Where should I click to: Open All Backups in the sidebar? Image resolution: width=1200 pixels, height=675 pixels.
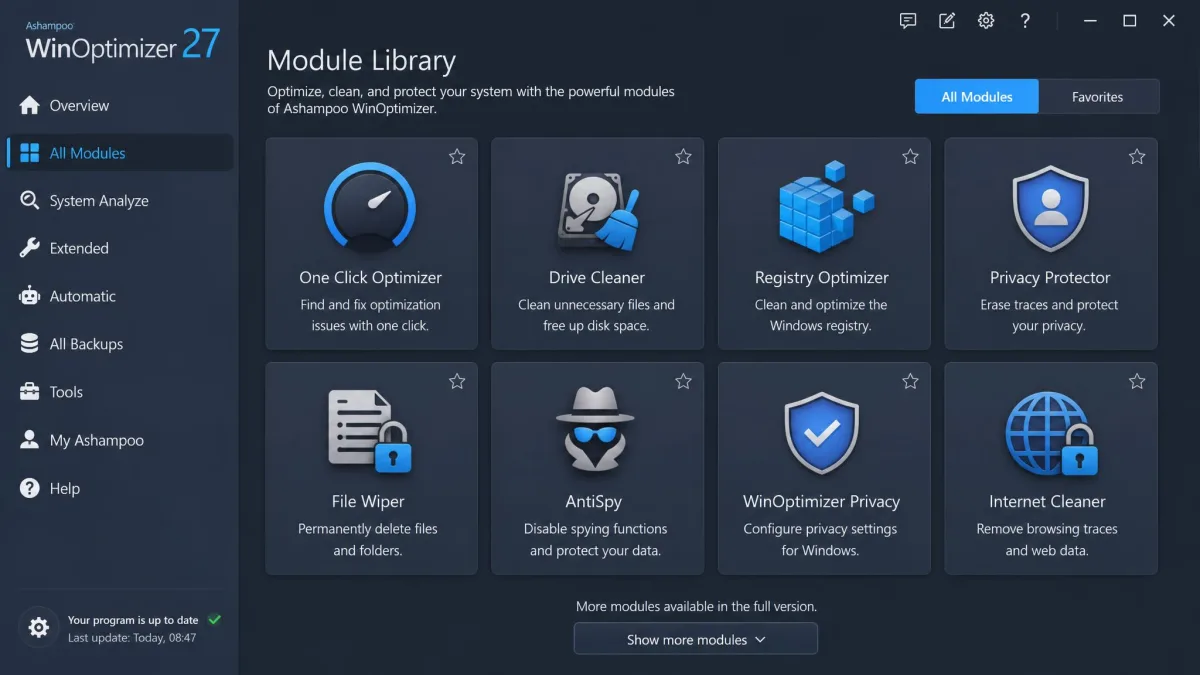point(120,344)
